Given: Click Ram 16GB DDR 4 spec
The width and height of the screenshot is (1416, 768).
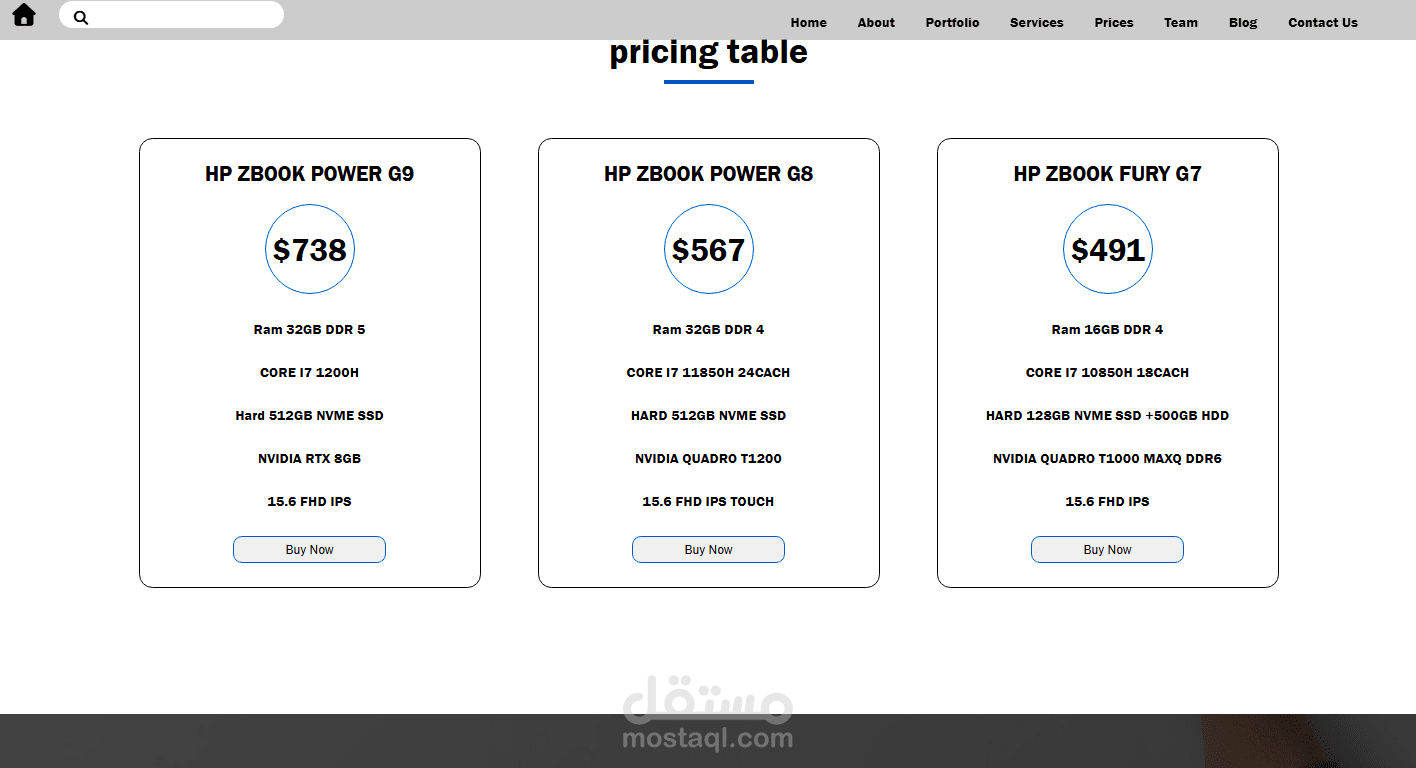Looking at the screenshot, I should pos(1108,330).
